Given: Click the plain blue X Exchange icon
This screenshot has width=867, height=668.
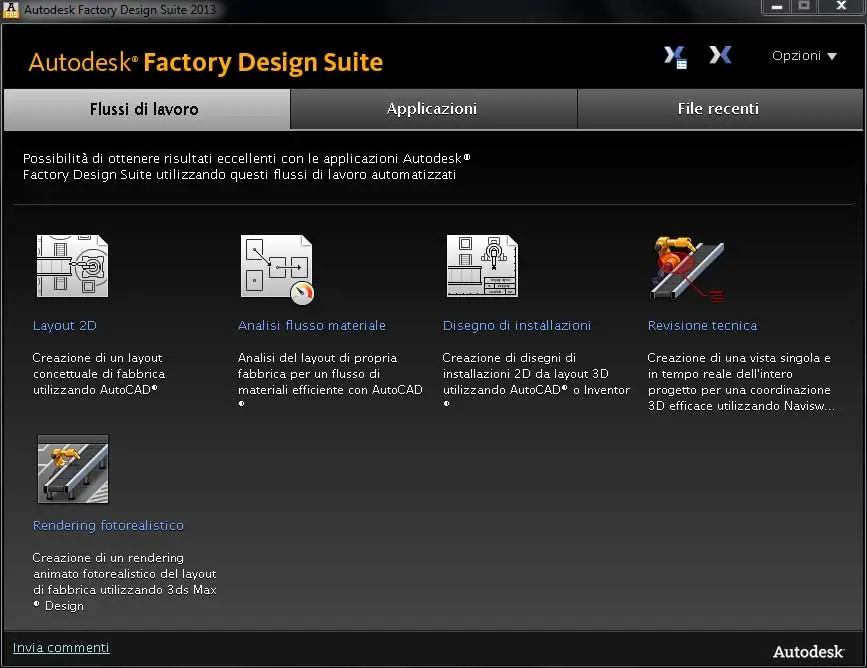Looking at the screenshot, I should [x=720, y=55].
